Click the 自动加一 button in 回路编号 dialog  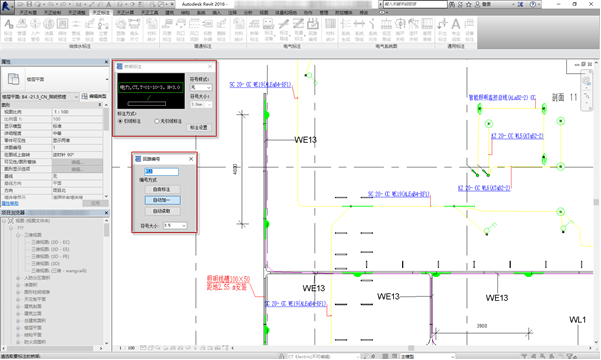tap(163, 200)
